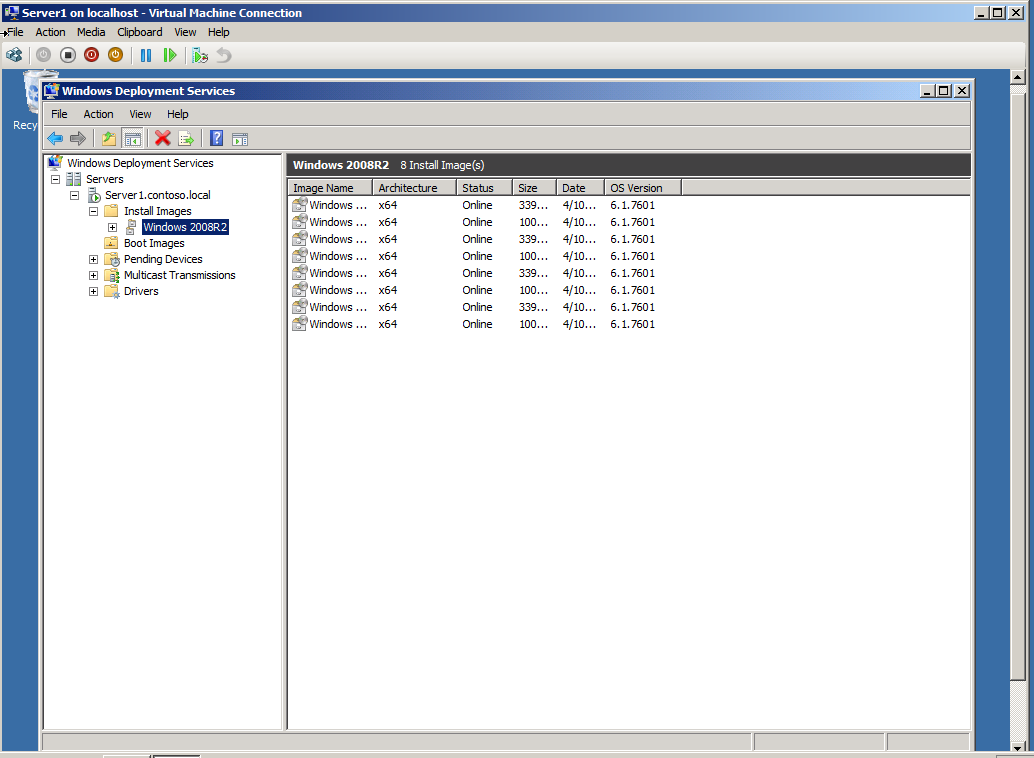The width and height of the screenshot is (1034, 758).
Task: Click the Up one level folder icon
Action: tap(109, 139)
